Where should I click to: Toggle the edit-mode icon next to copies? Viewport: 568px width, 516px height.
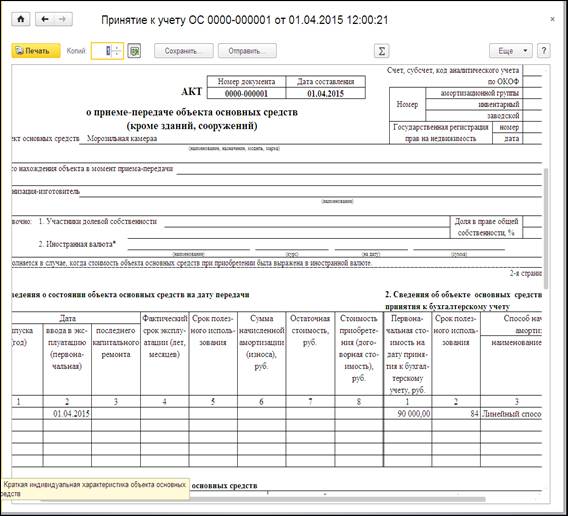click(134, 51)
